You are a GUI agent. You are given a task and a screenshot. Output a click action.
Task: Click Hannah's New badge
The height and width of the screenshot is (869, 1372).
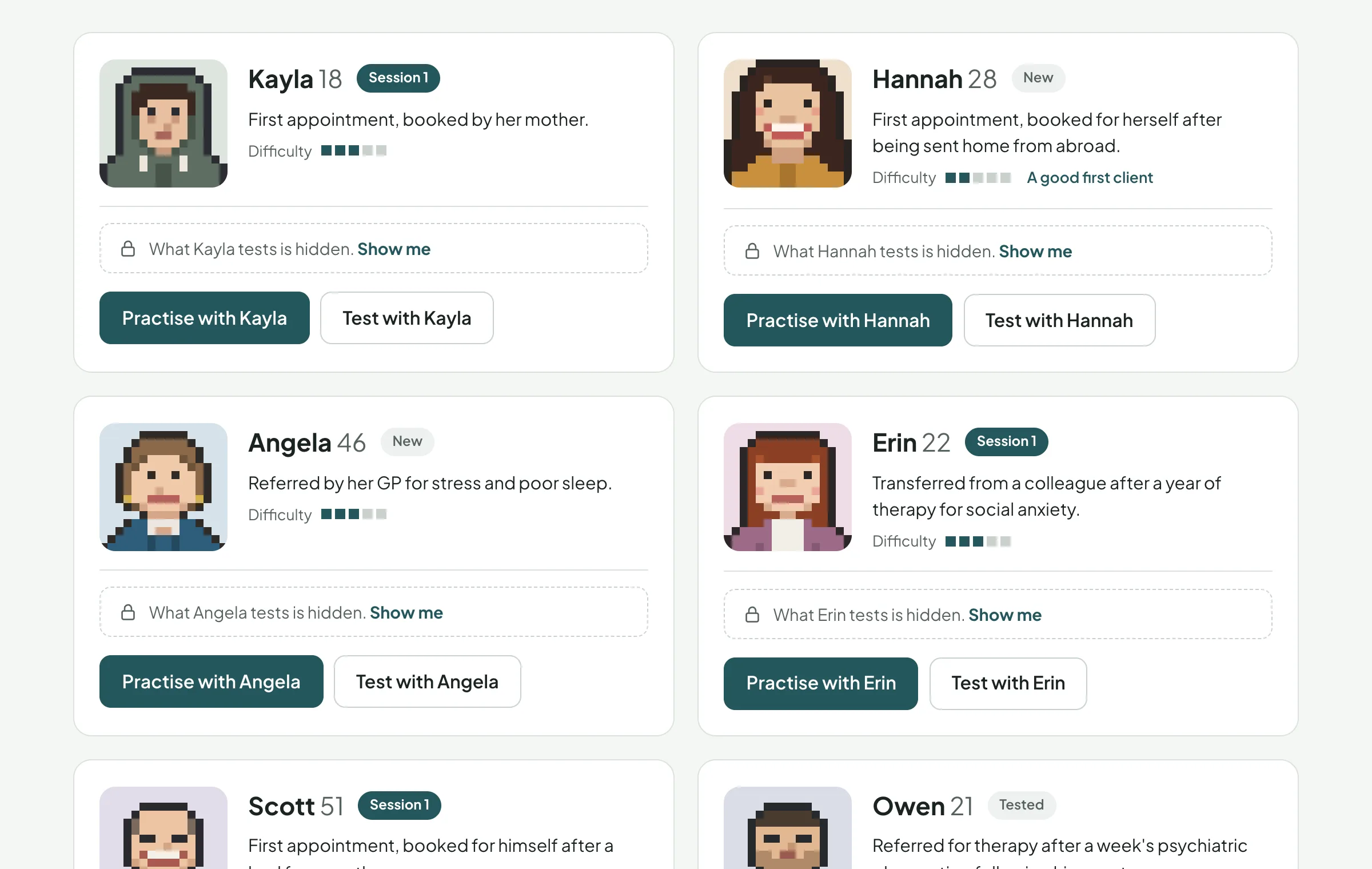(x=1038, y=78)
